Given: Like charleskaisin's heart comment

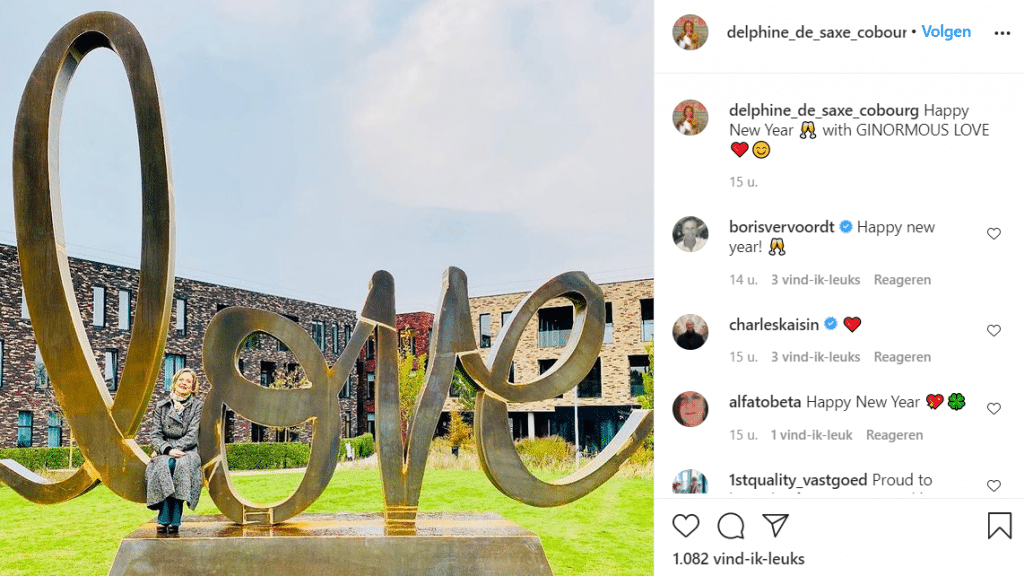Looking at the screenshot, I should click(x=993, y=331).
